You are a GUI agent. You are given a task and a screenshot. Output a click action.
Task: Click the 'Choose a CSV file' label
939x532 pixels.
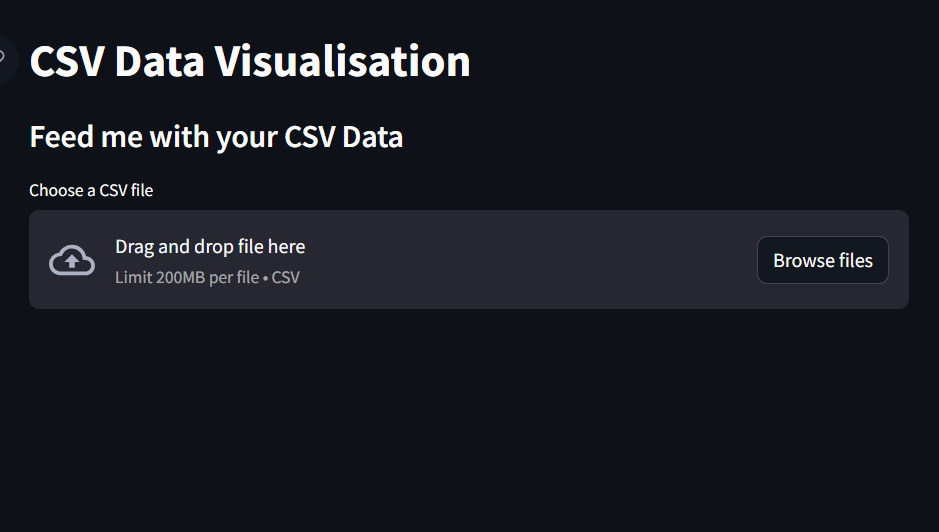click(x=91, y=191)
